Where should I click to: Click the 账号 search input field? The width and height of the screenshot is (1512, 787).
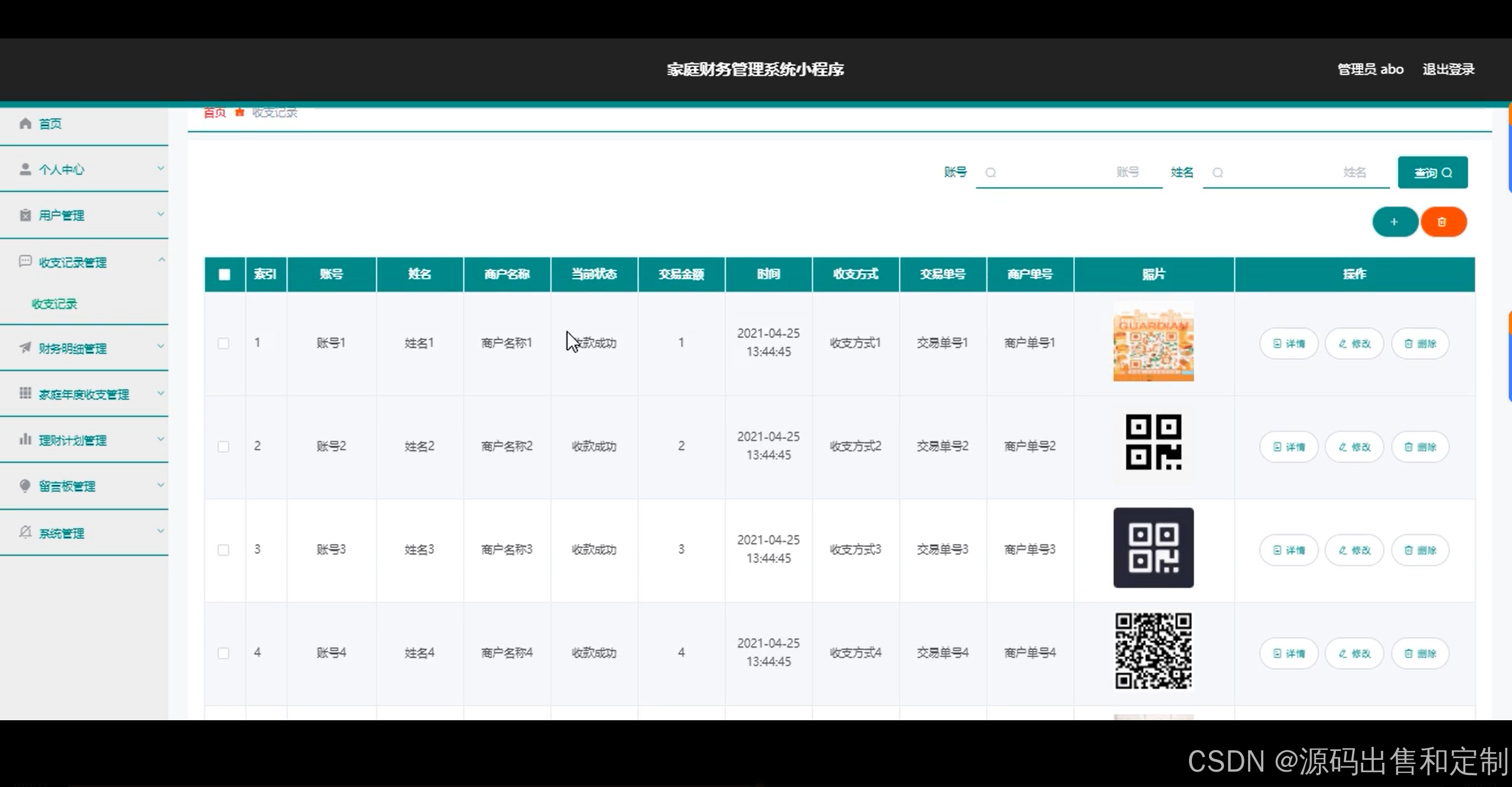(1068, 173)
